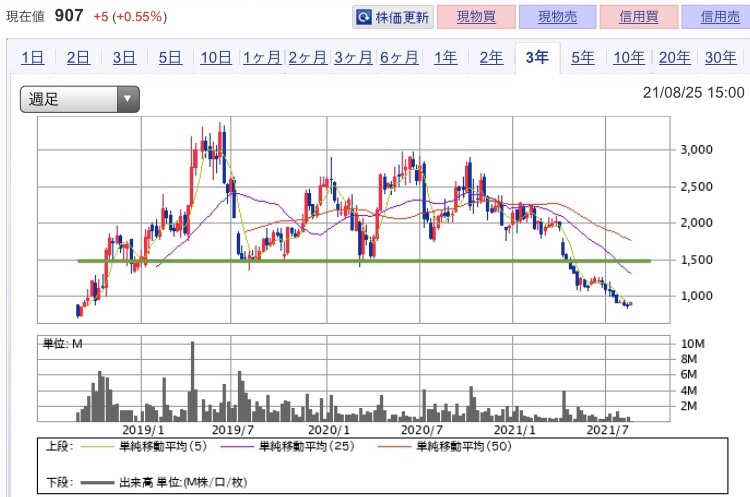Click the 信用売 button
Viewport: 750px width, 497px height.
[x=716, y=18]
